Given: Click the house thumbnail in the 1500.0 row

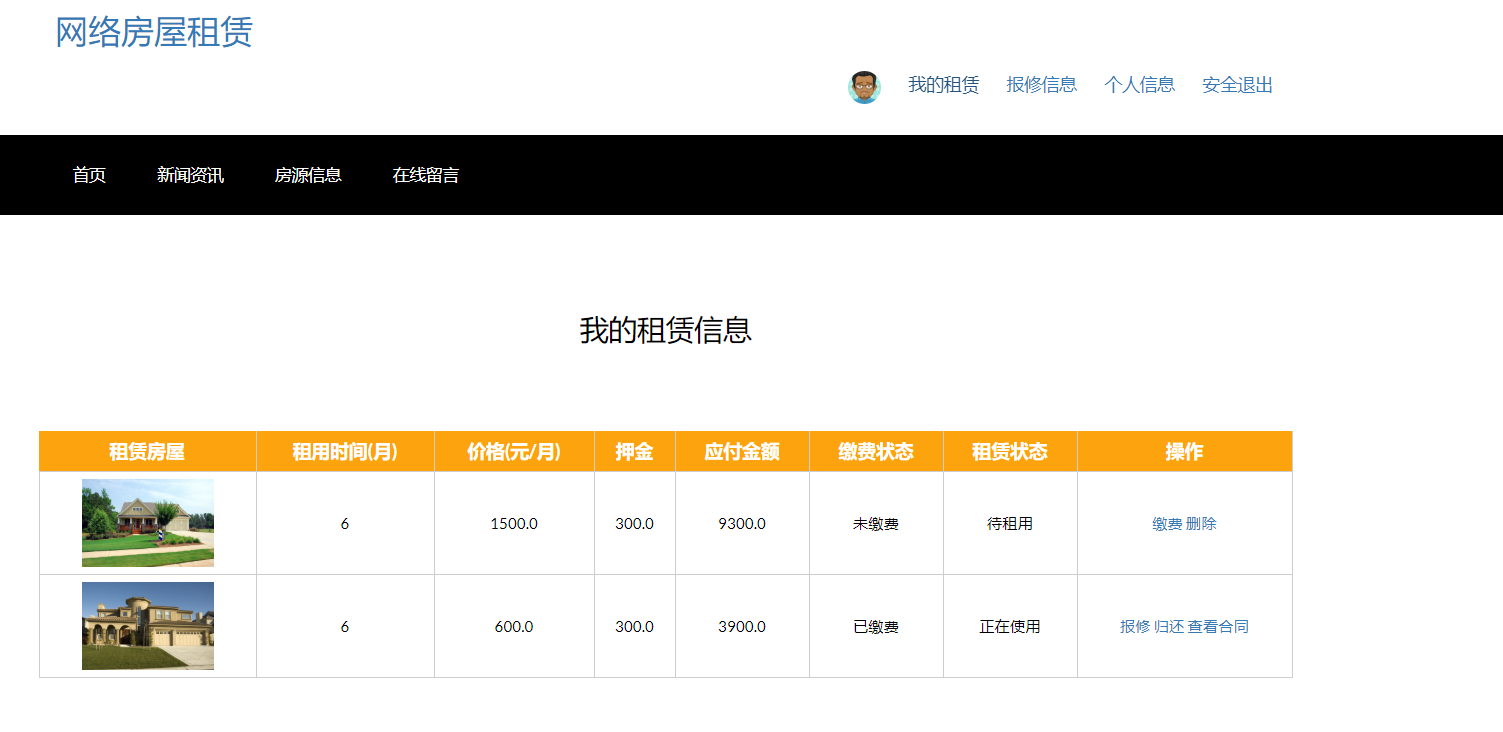Looking at the screenshot, I should click(x=148, y=523).
